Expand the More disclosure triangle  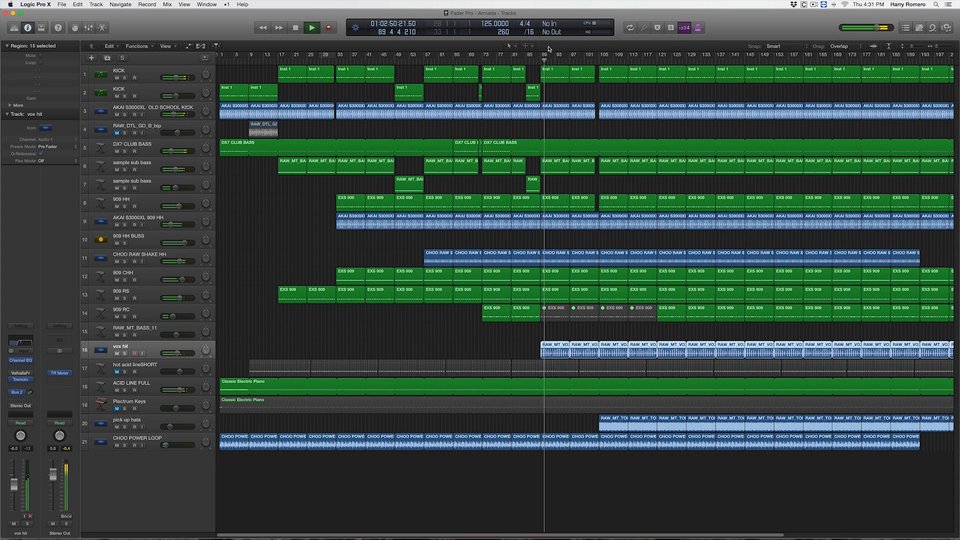[x=9, y=105]
